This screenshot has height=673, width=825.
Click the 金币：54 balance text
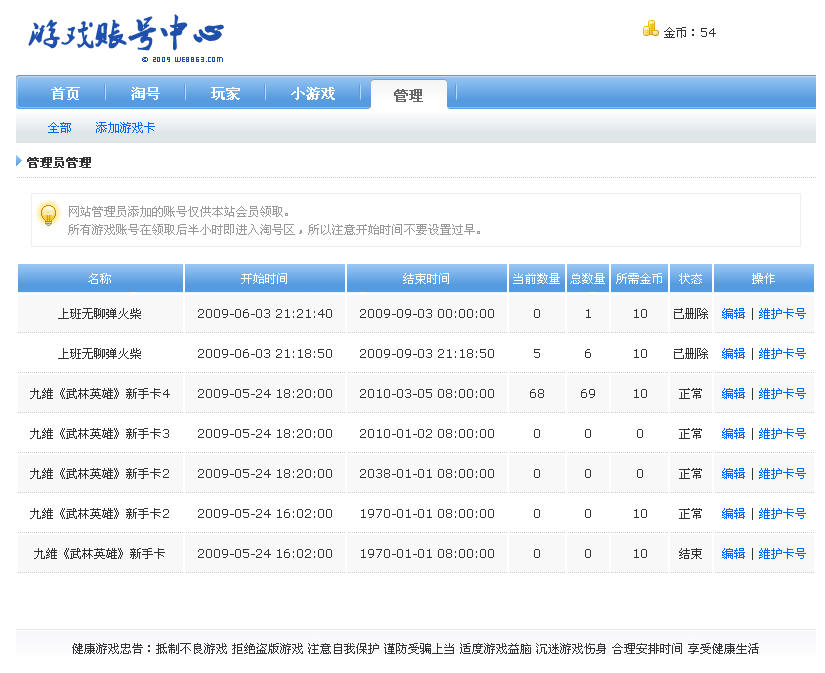[689, 33]
